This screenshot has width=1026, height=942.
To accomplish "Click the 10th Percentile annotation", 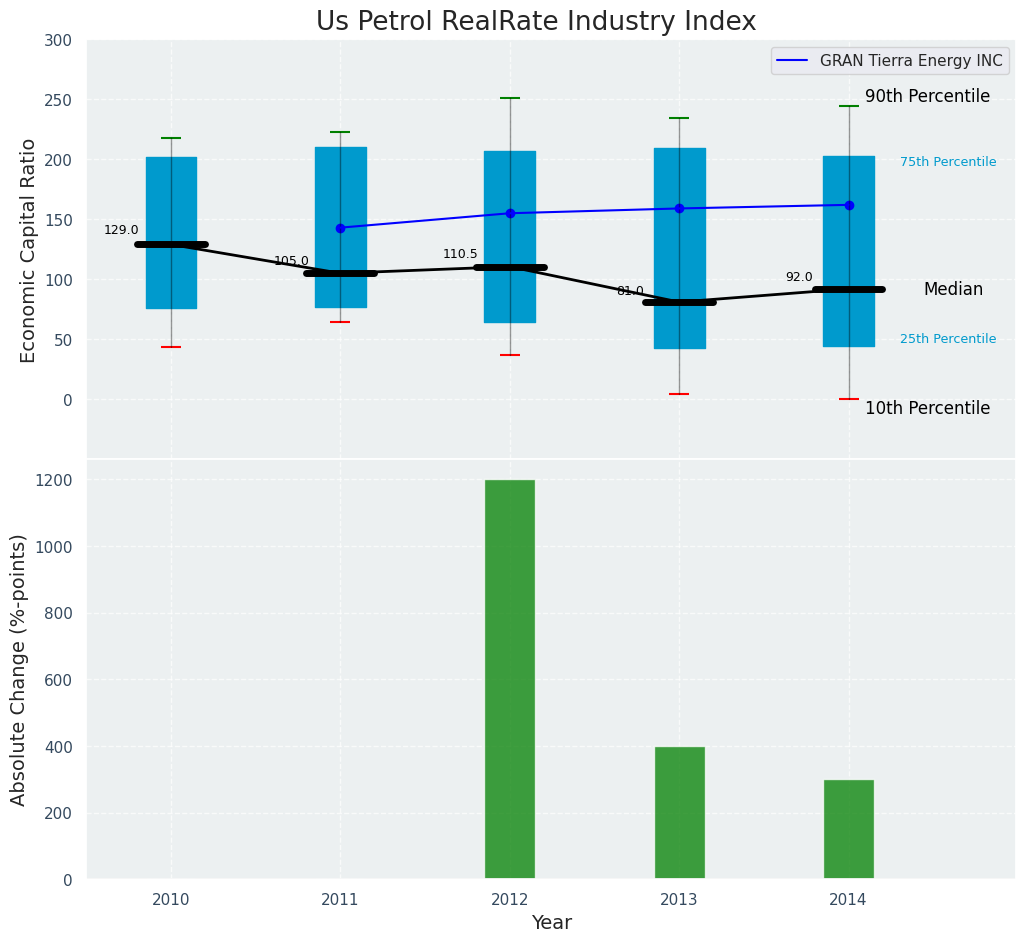I will click(927, 408).
